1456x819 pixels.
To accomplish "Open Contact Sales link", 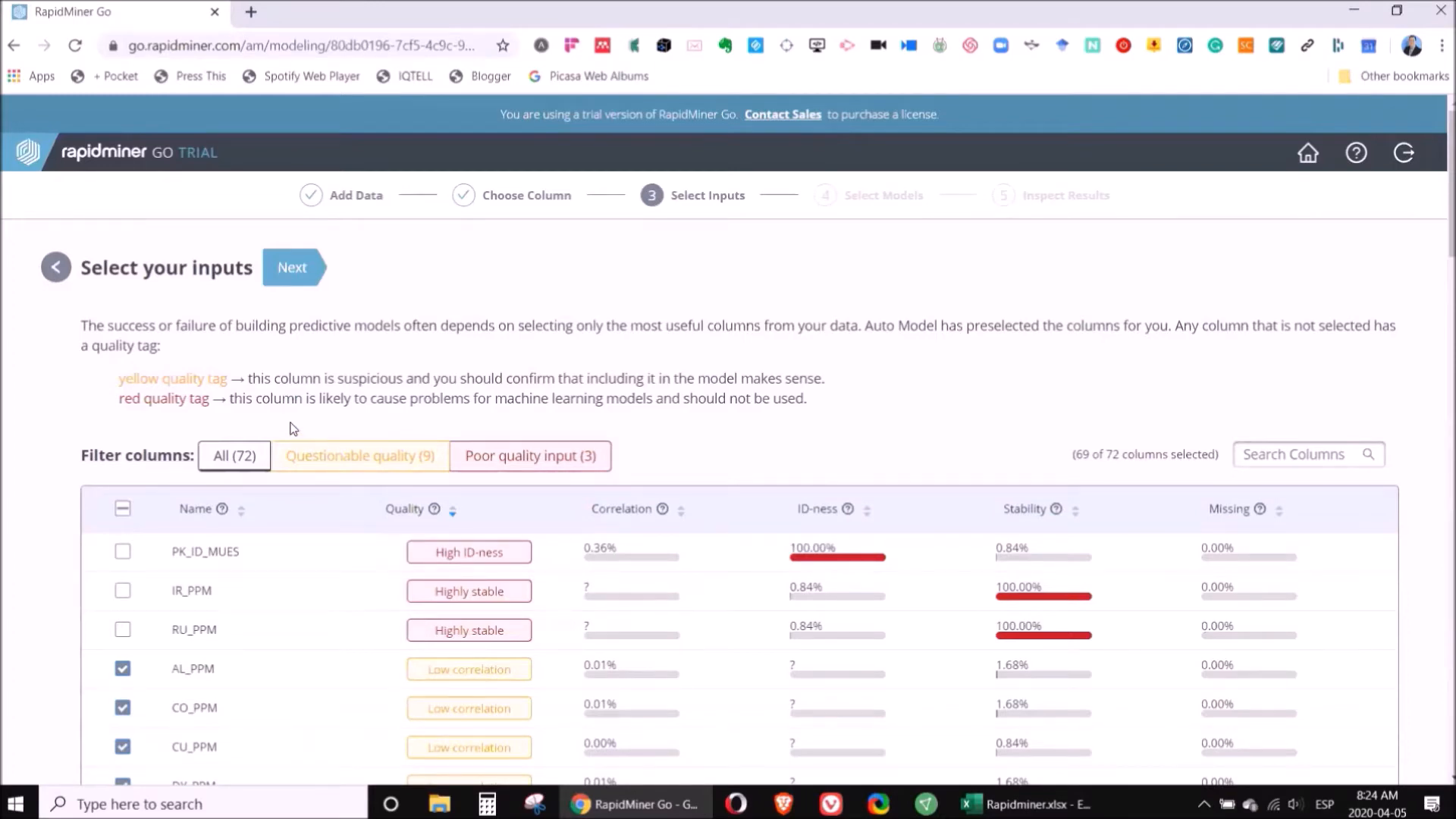I will click(x=783, y=115).
